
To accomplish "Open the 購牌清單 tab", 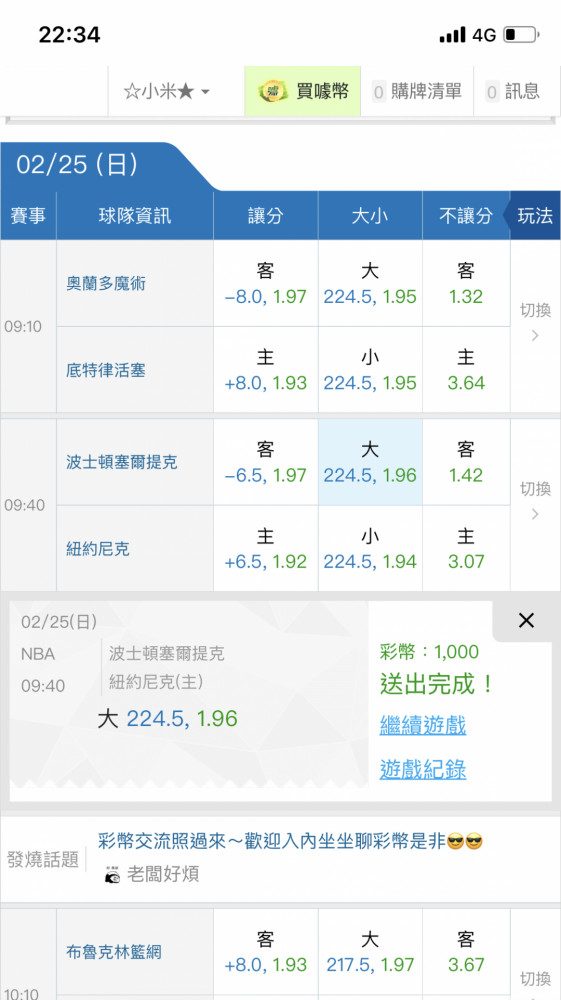I will click(417, 91).
